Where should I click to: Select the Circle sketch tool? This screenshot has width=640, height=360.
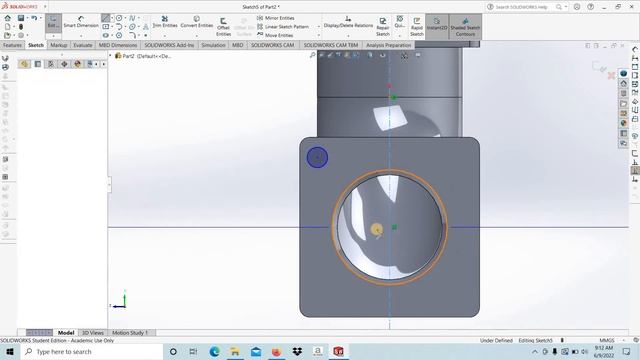coord(119,18)
